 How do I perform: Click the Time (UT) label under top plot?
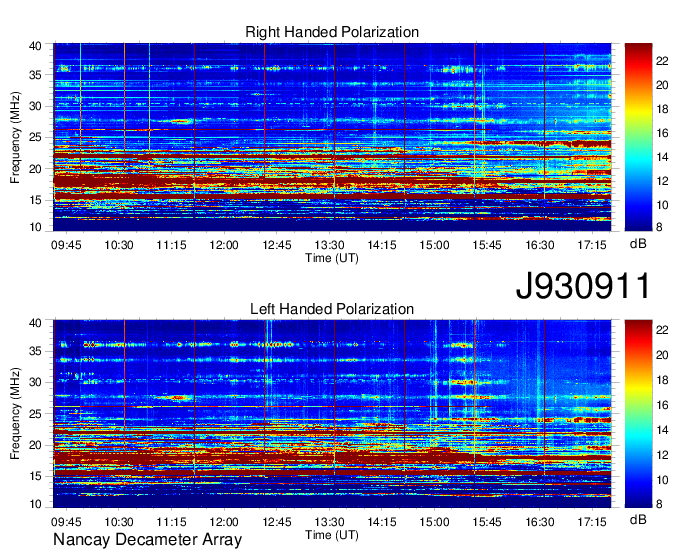tap(332, 258)
